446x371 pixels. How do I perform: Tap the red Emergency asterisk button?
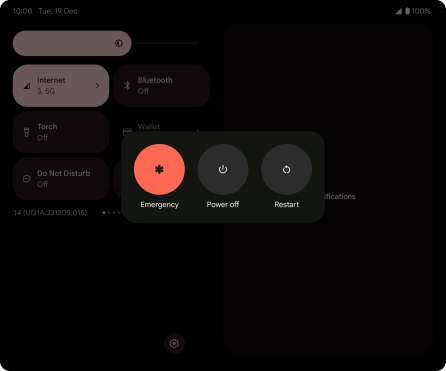pos(159,169)
